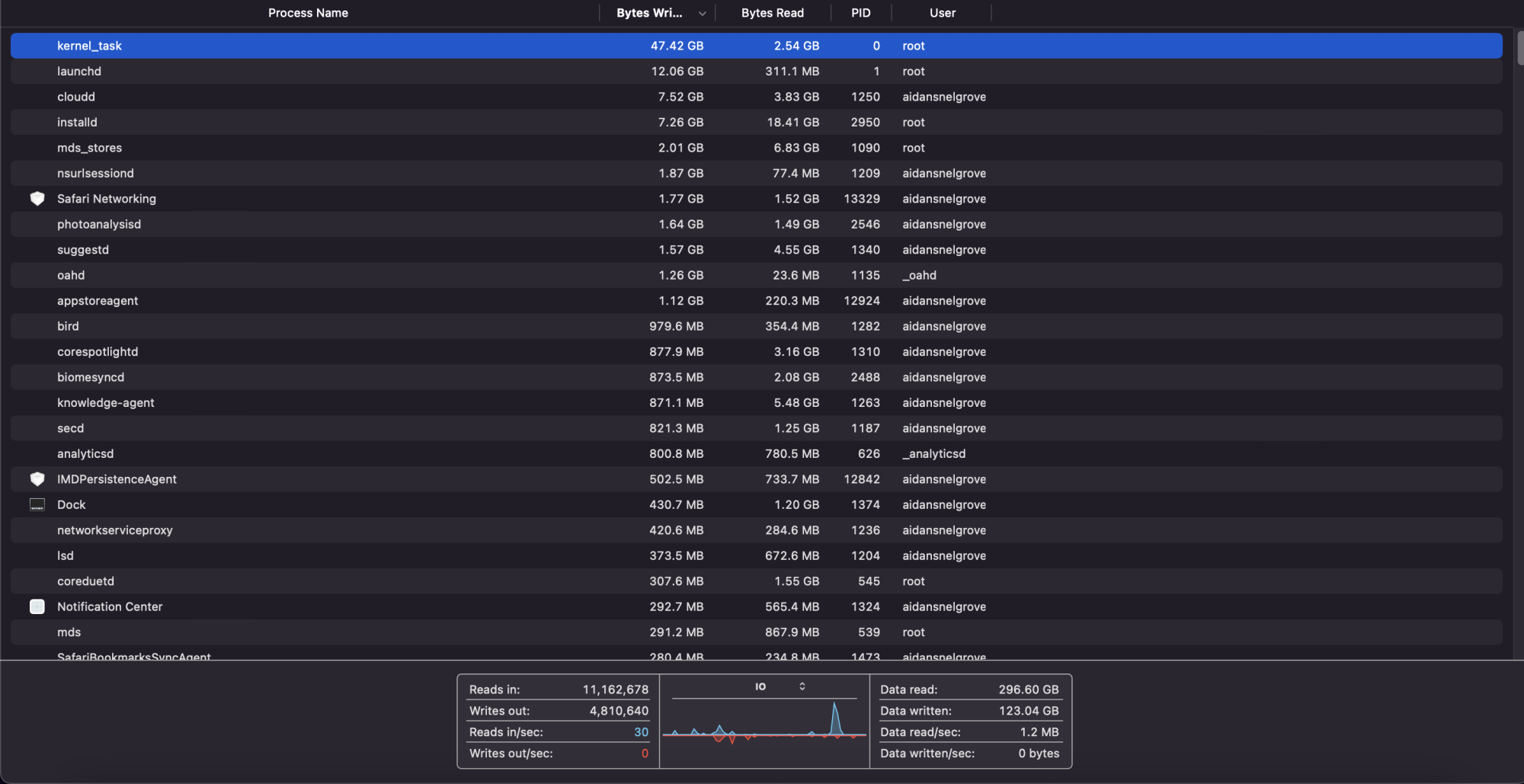The image size is (1524, 784).
Task: Click the Writes out/sec label
Action: (x=511, y=754)
